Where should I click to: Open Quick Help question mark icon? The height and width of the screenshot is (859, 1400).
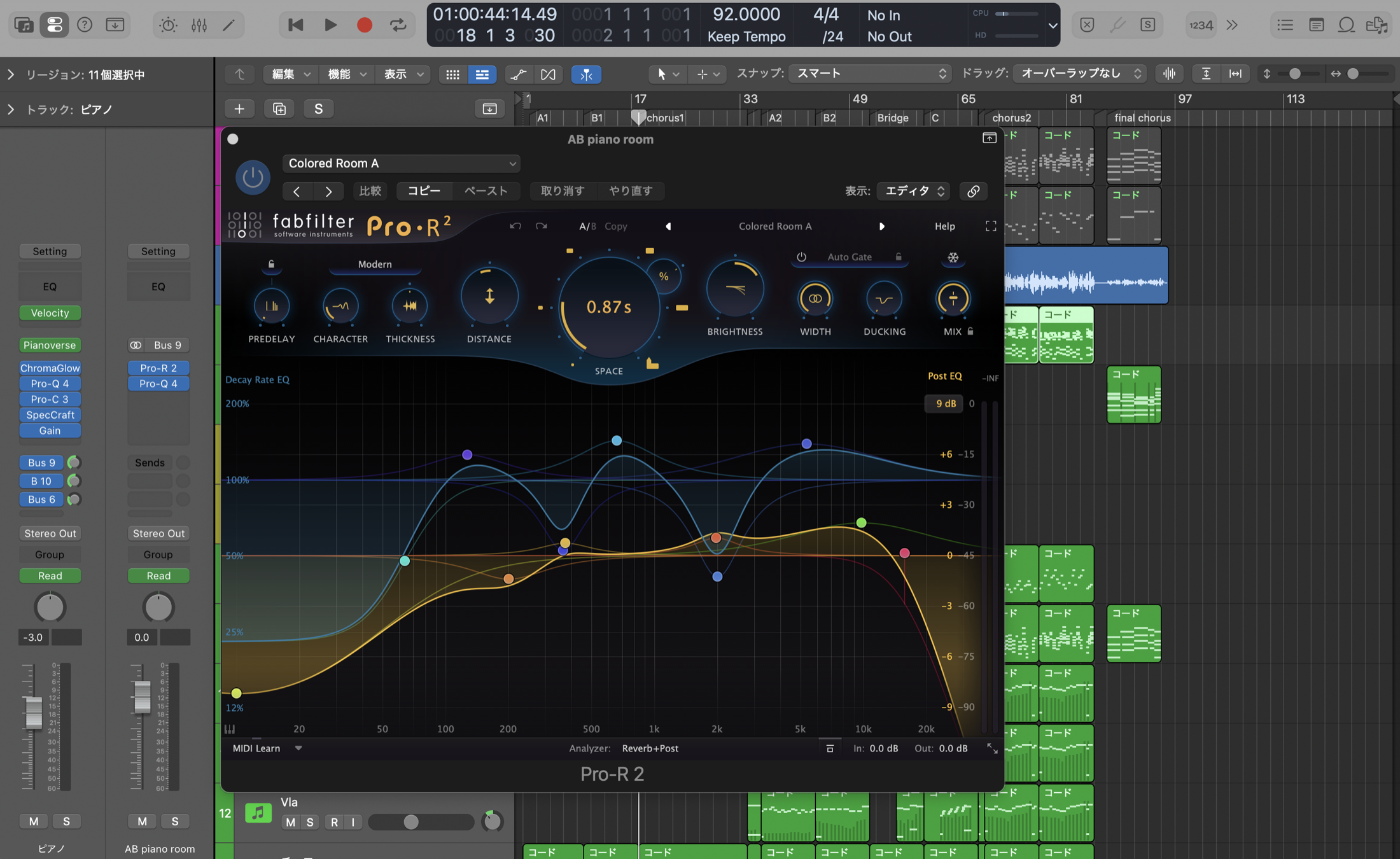[85, 25]
